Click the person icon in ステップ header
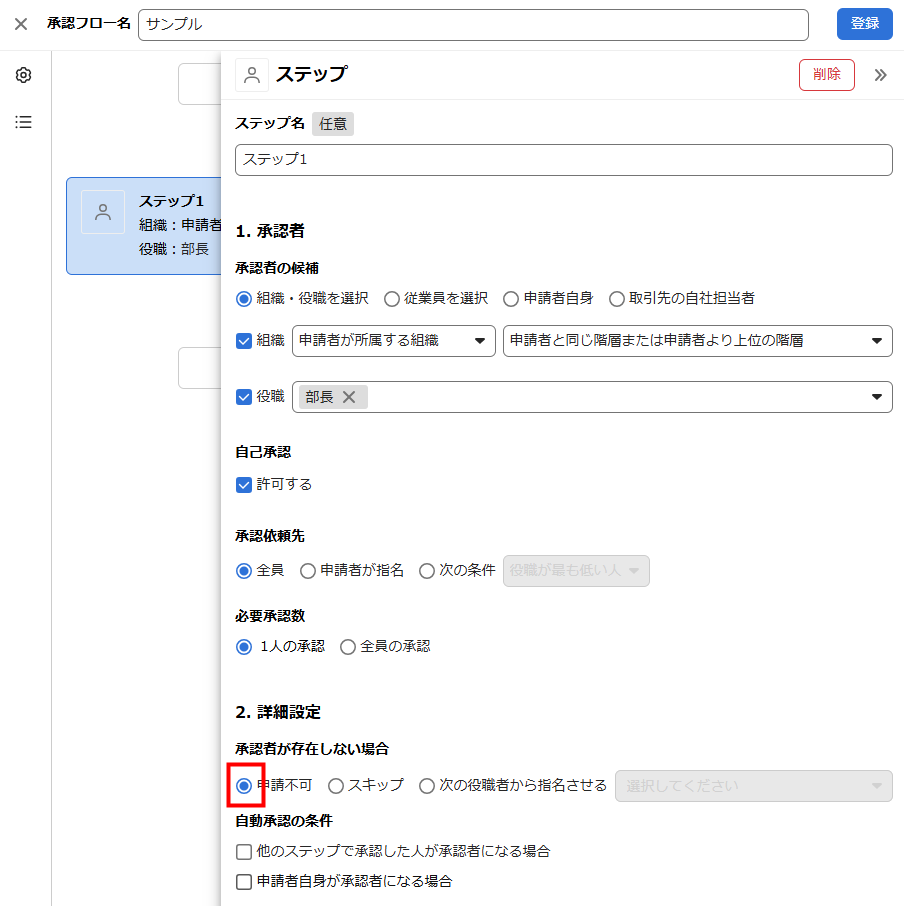This screenshot has width=904, height=906. 252,75
